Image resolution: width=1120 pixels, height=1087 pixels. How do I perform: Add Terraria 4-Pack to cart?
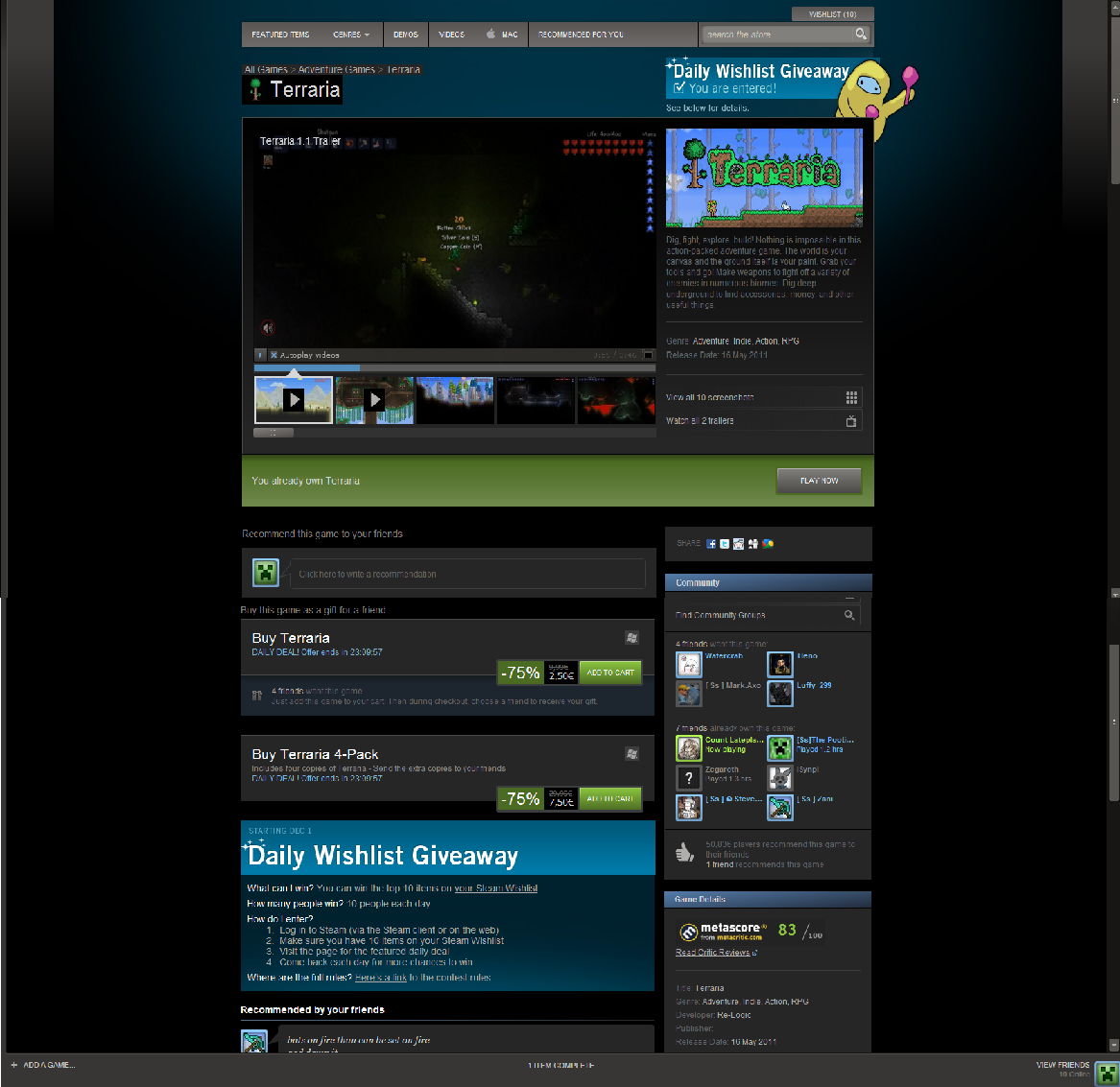click(x=610, y=798)
